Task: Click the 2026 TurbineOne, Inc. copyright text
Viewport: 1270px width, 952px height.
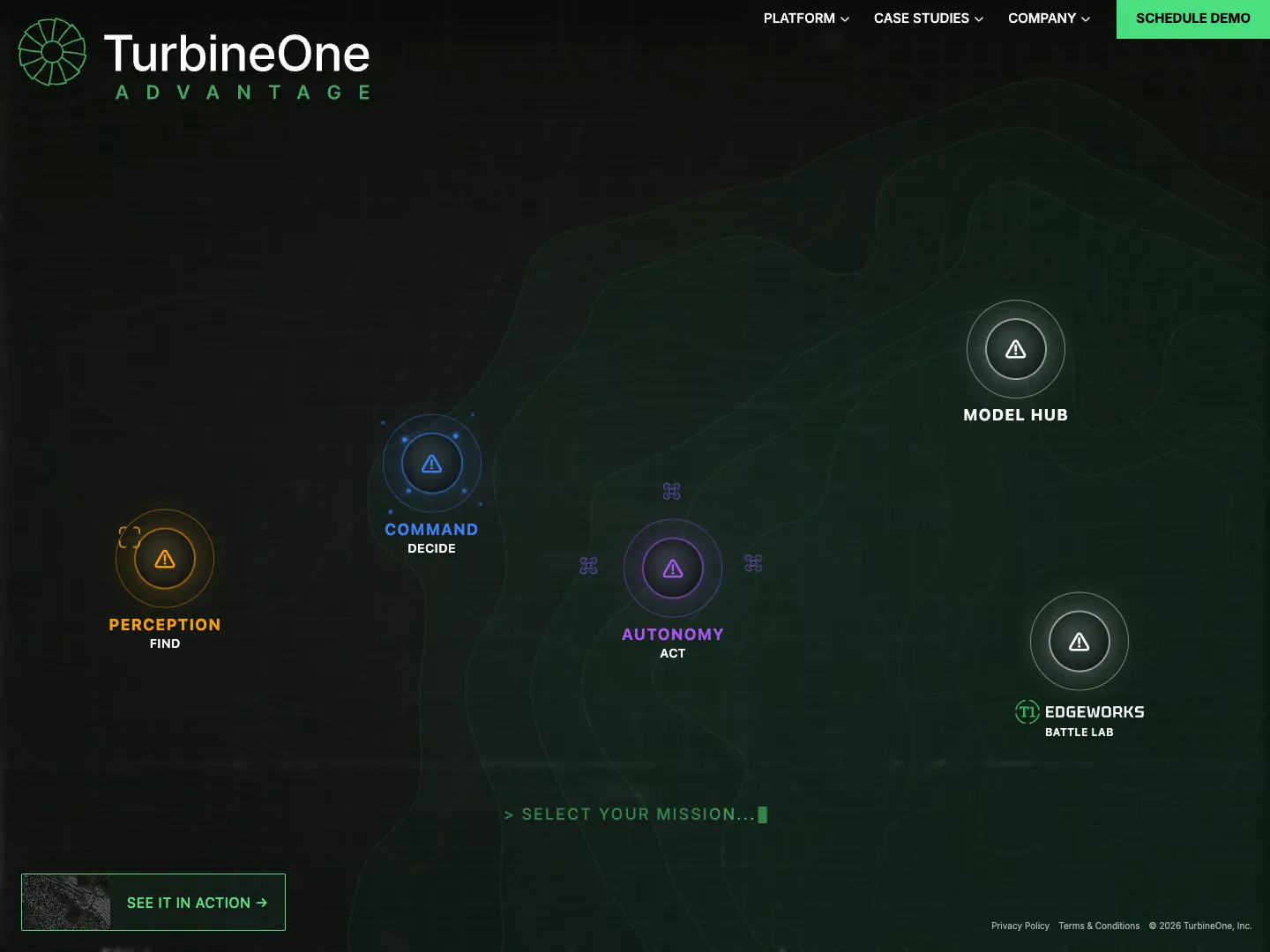Action: (x=1200, y=926)
